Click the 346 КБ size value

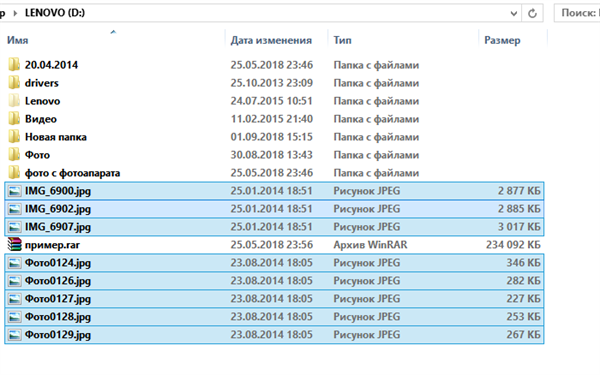tap(523, 262)
